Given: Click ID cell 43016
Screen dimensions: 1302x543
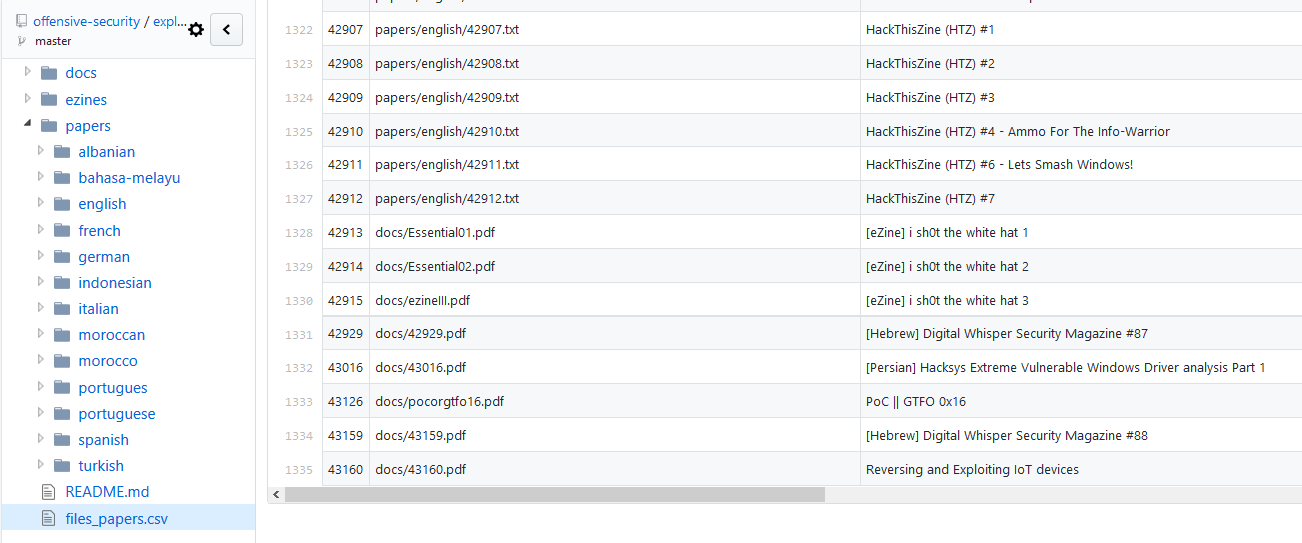Looking at the screenshot, I should (x=345, y=368).
